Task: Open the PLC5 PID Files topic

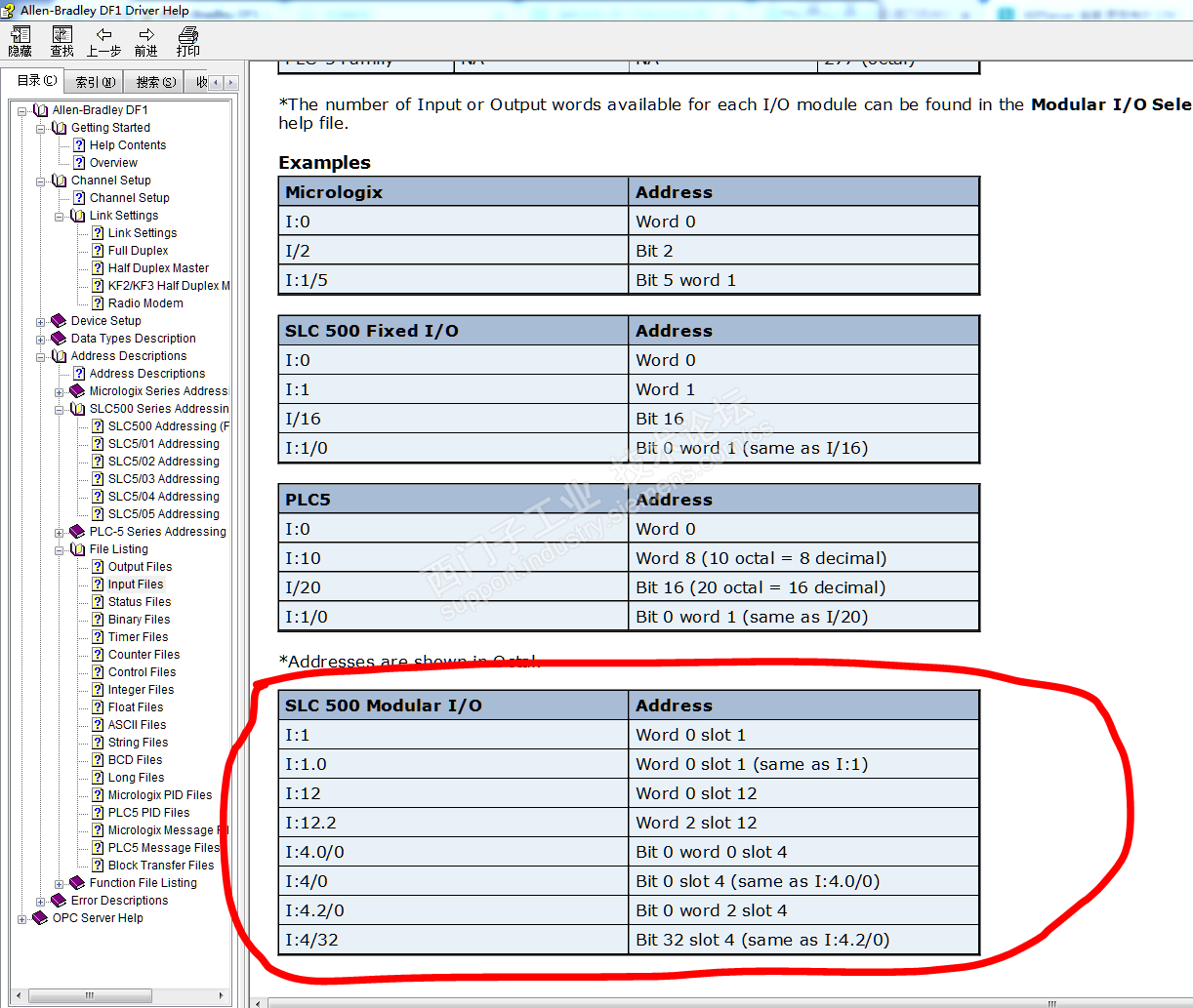Action: click(148, 813)
